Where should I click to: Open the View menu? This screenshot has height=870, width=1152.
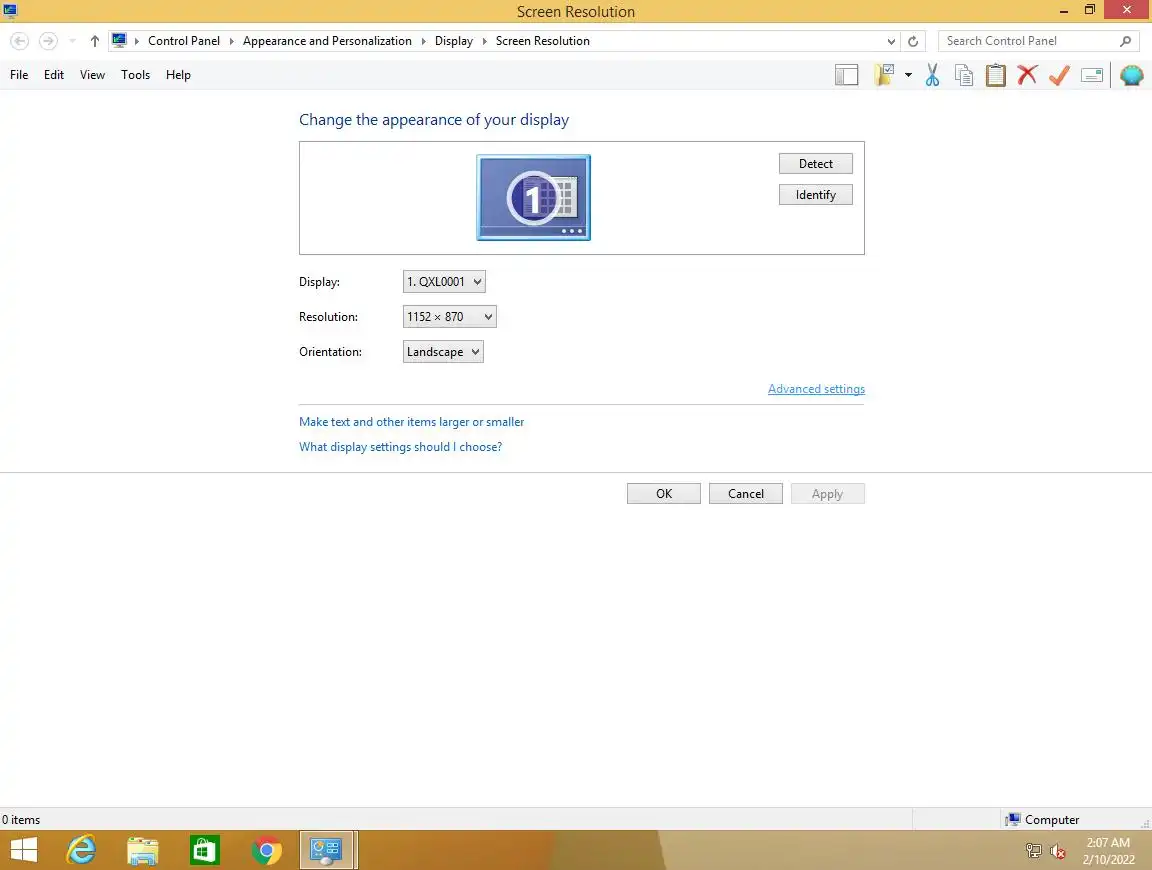tap(93, 75)
